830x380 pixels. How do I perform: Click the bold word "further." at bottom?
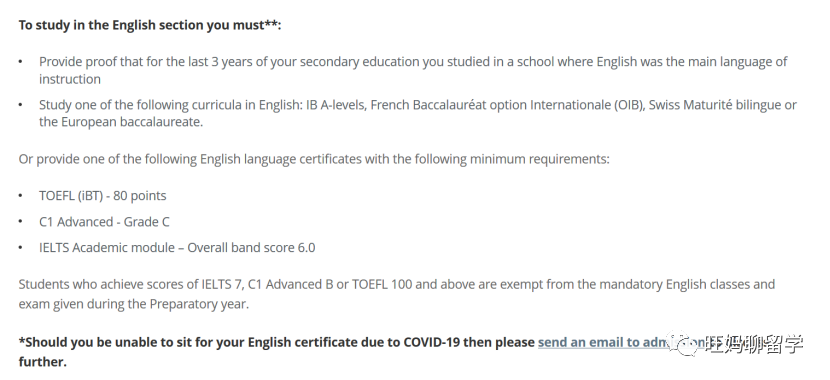43,362
